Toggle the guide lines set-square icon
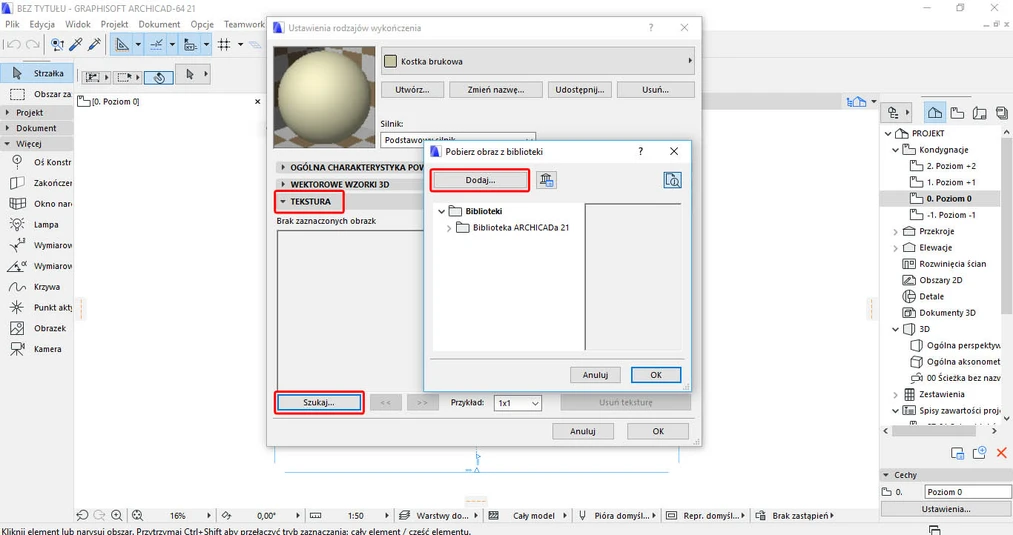The image size is (1013, 535). 121,45
